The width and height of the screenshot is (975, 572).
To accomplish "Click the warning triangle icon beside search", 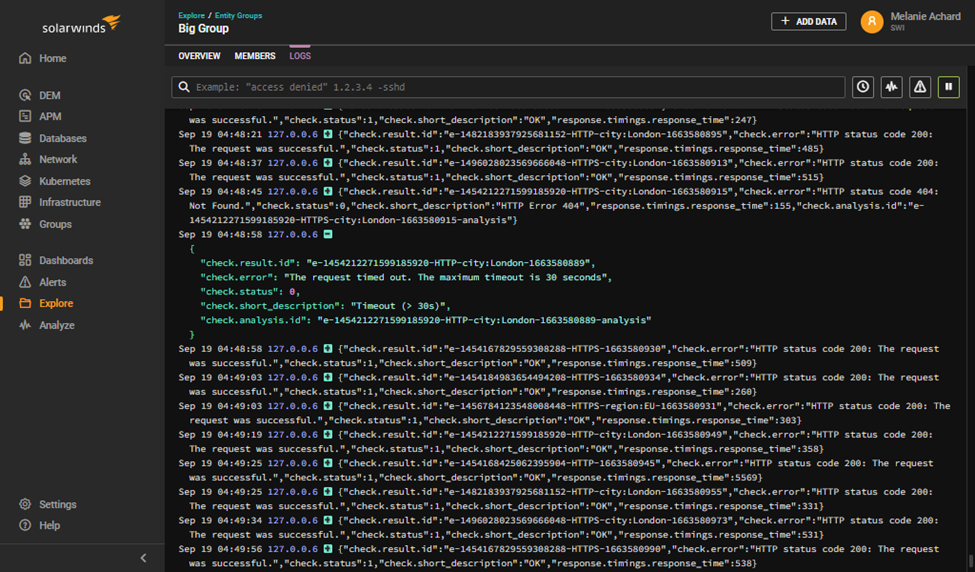I will [920, 87].
